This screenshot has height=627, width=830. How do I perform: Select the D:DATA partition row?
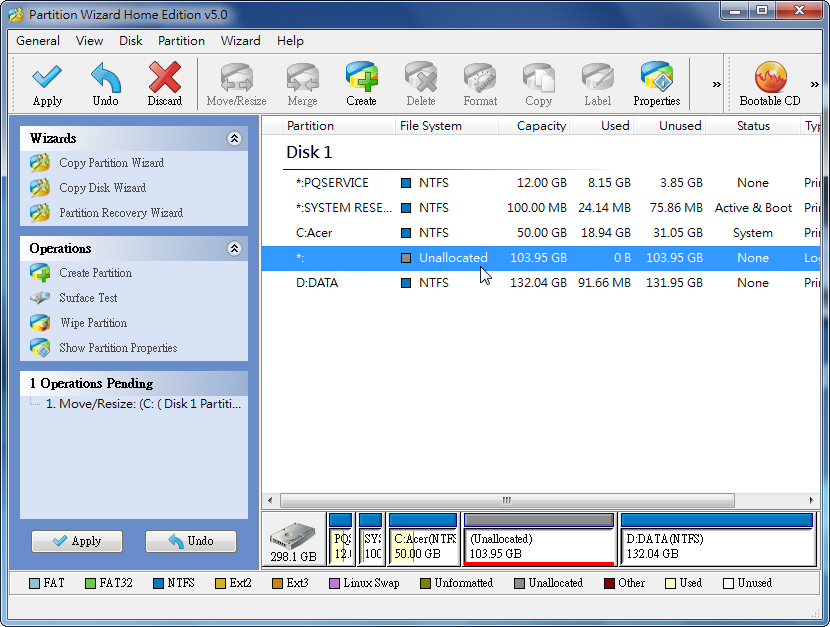pyautogui.click(x=541, y=283)
